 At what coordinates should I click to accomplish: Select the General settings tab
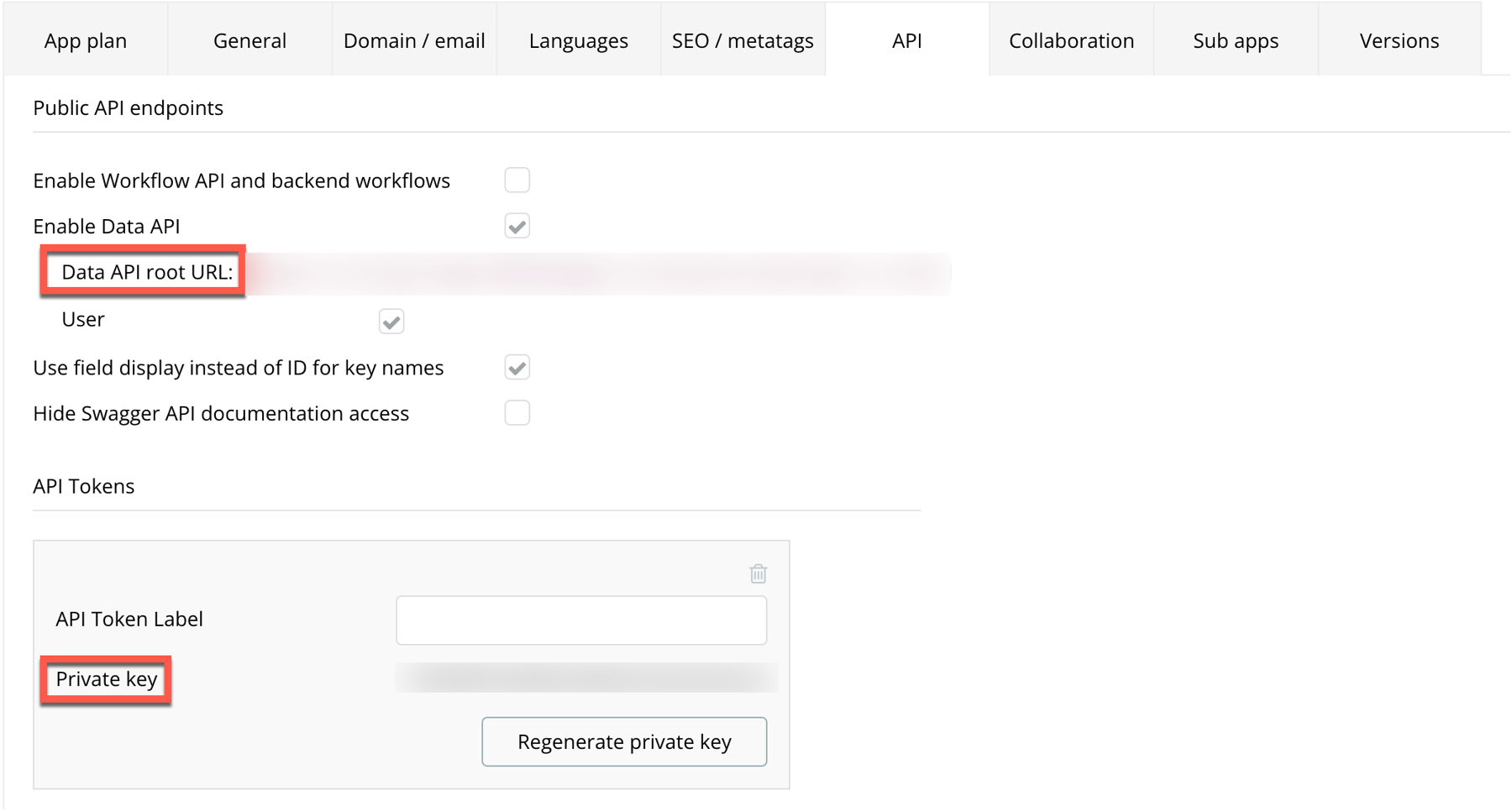pos(249,39)
